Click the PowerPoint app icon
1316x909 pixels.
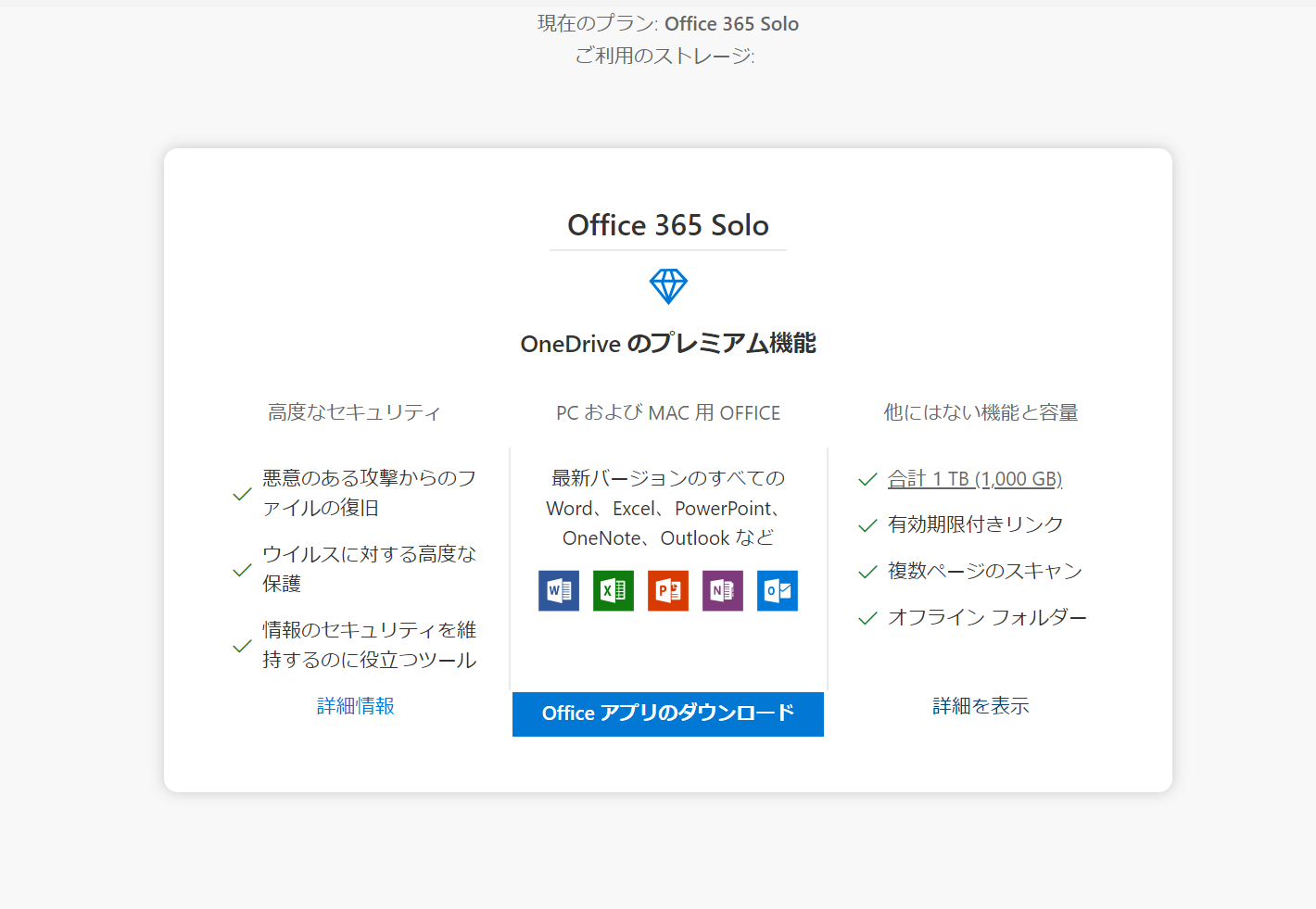[668, 590]
